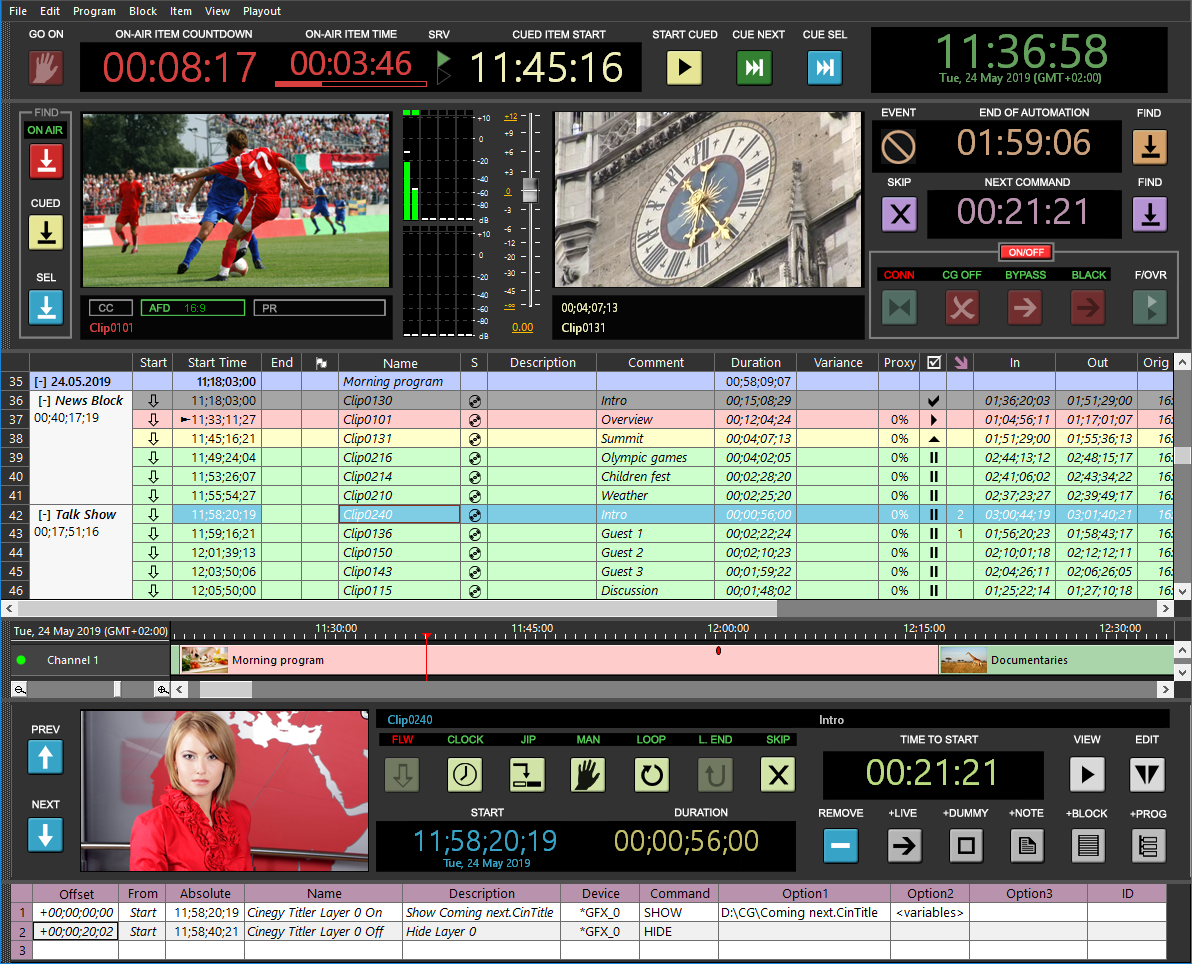Viewport: 1192px width, 964px height.
Task: Click the pink arrow column header
Action: click(961, 363)
